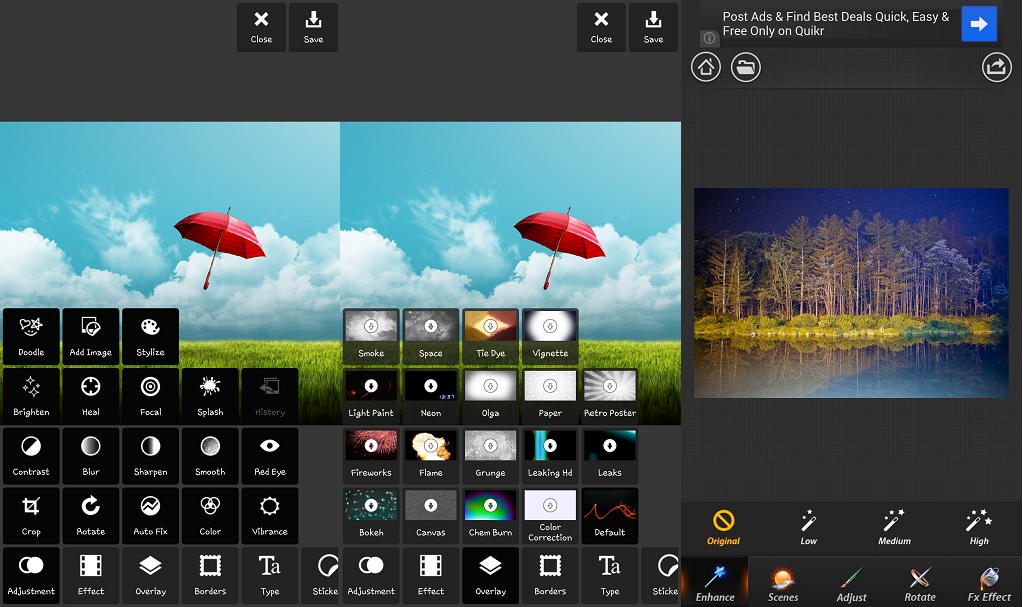Select Original enhancement level
1023x607 pixels.
(x=723, y=527)
